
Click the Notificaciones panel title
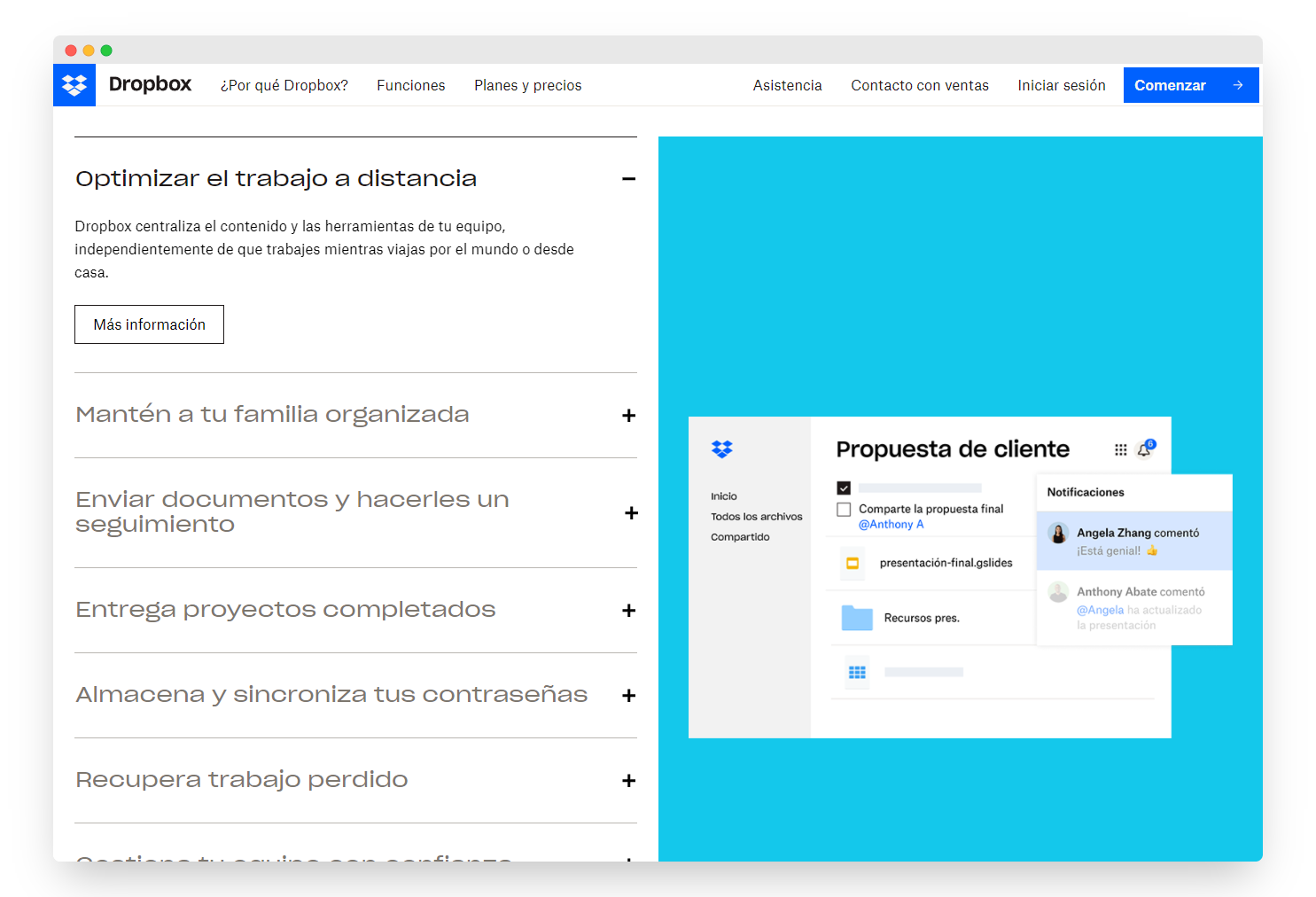click(1086, 492)
